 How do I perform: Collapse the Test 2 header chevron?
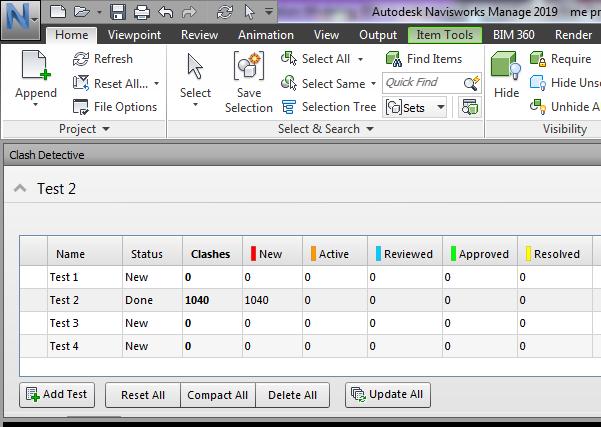pyautogui.click(x=20, y=188)
